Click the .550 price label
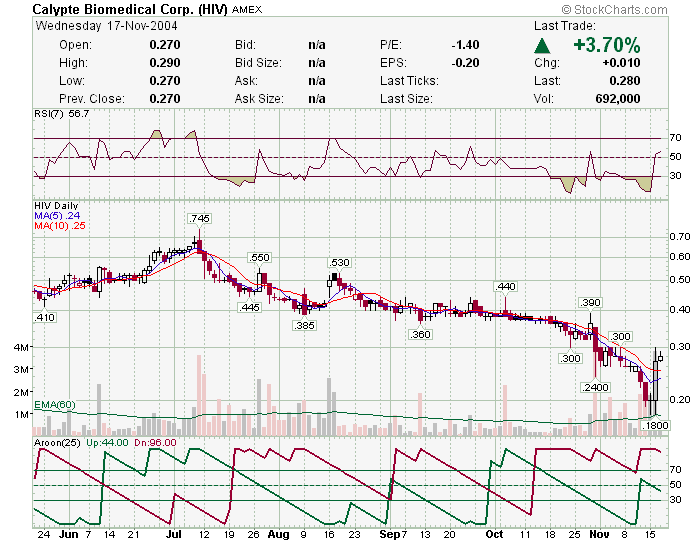Image resolution: width=700 pixels, height=546 pixels. click(259, 258)
